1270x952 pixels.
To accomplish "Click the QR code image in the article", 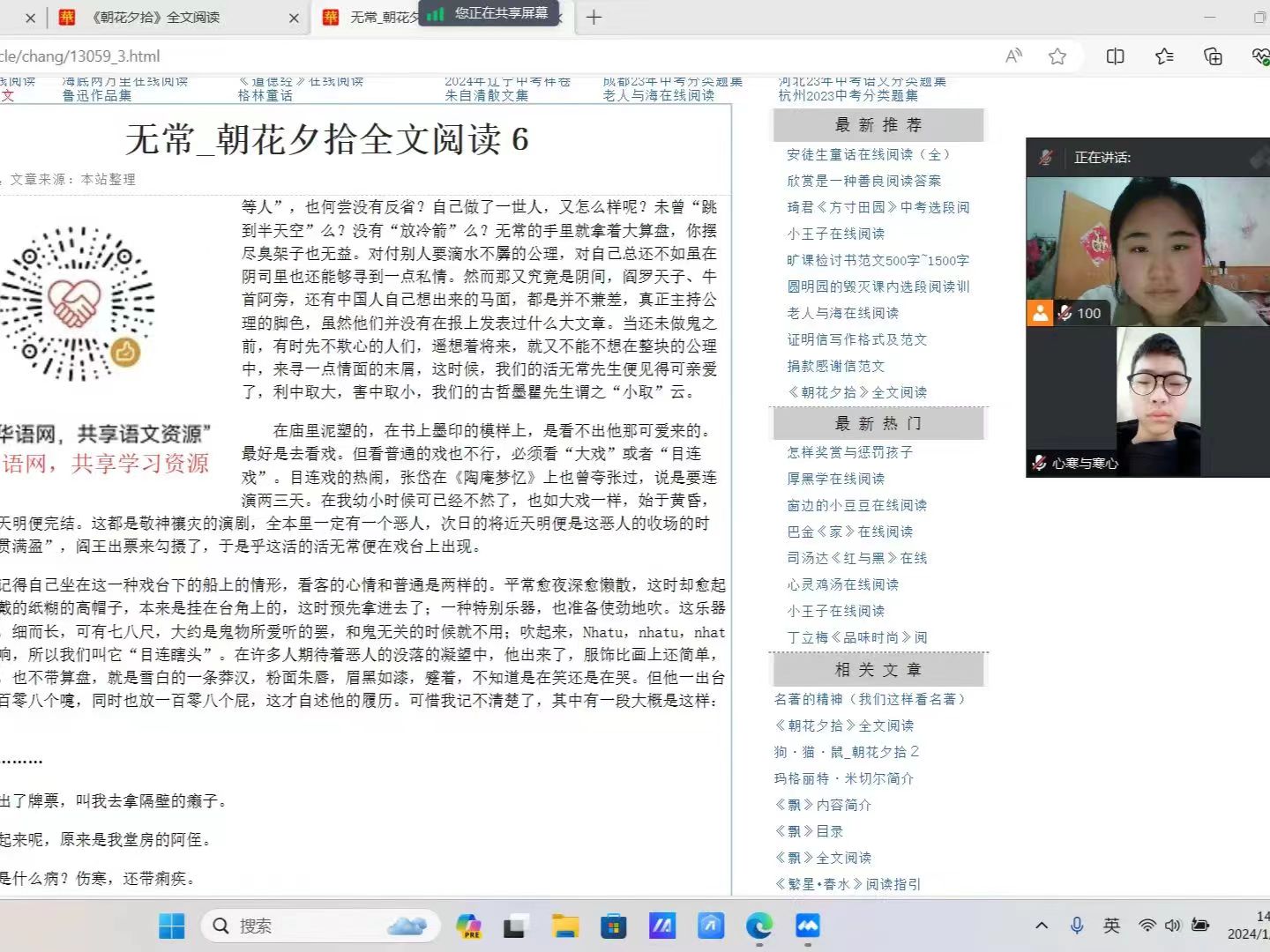I will (78, 304).
